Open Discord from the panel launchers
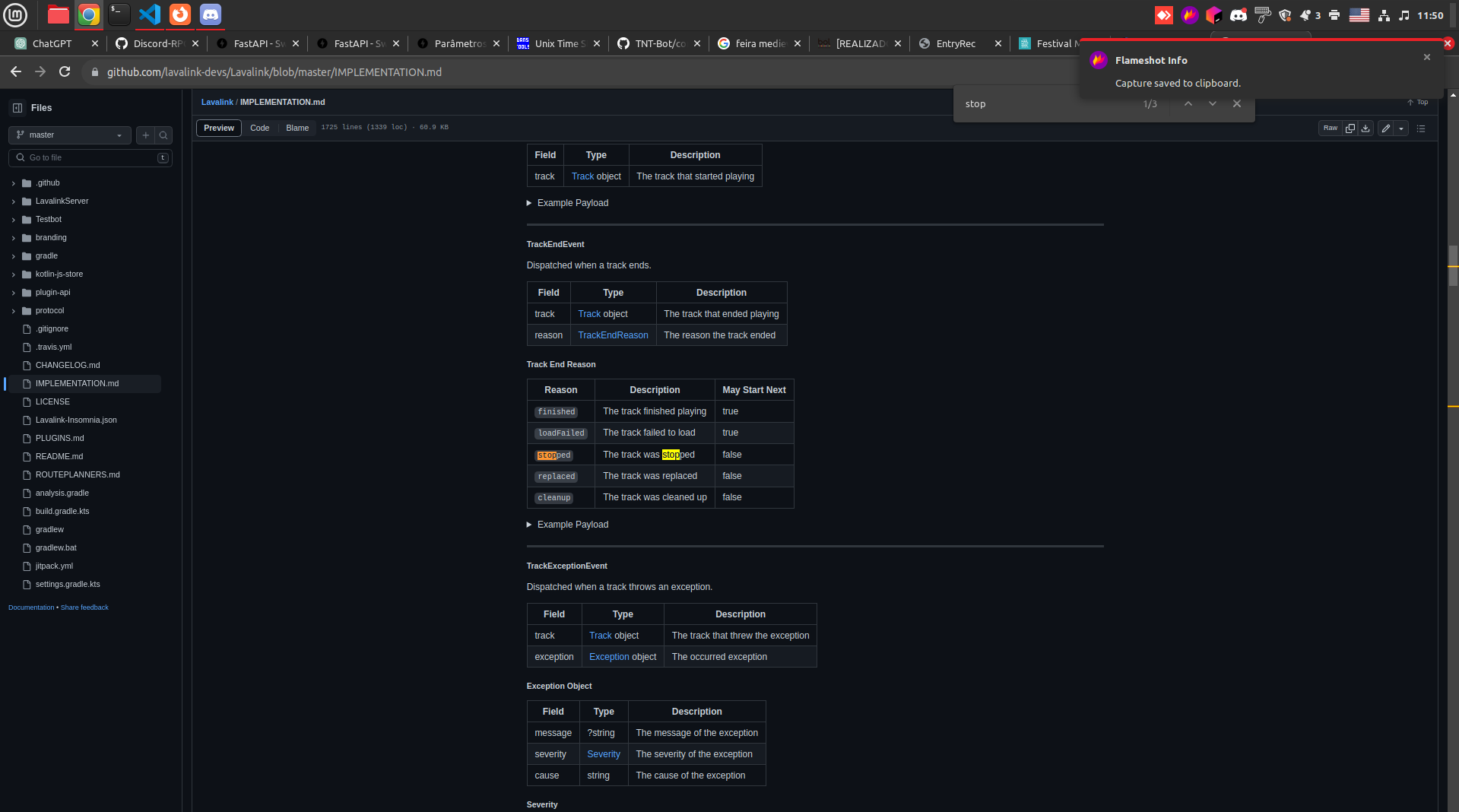Viewport: 1459px width, 812px height. click(x=211, y=14)
